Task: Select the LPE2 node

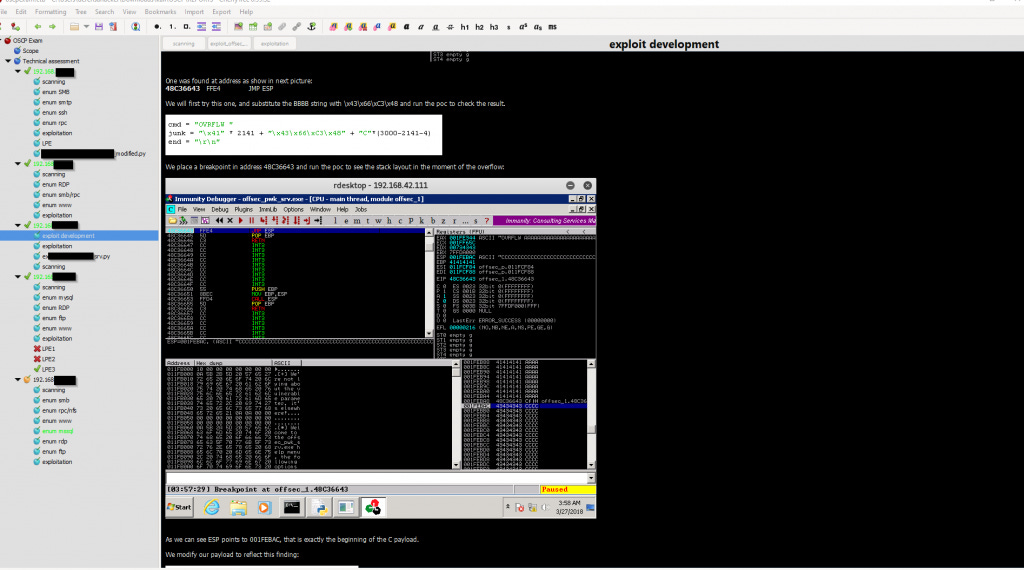Action: tap(49, 359)
